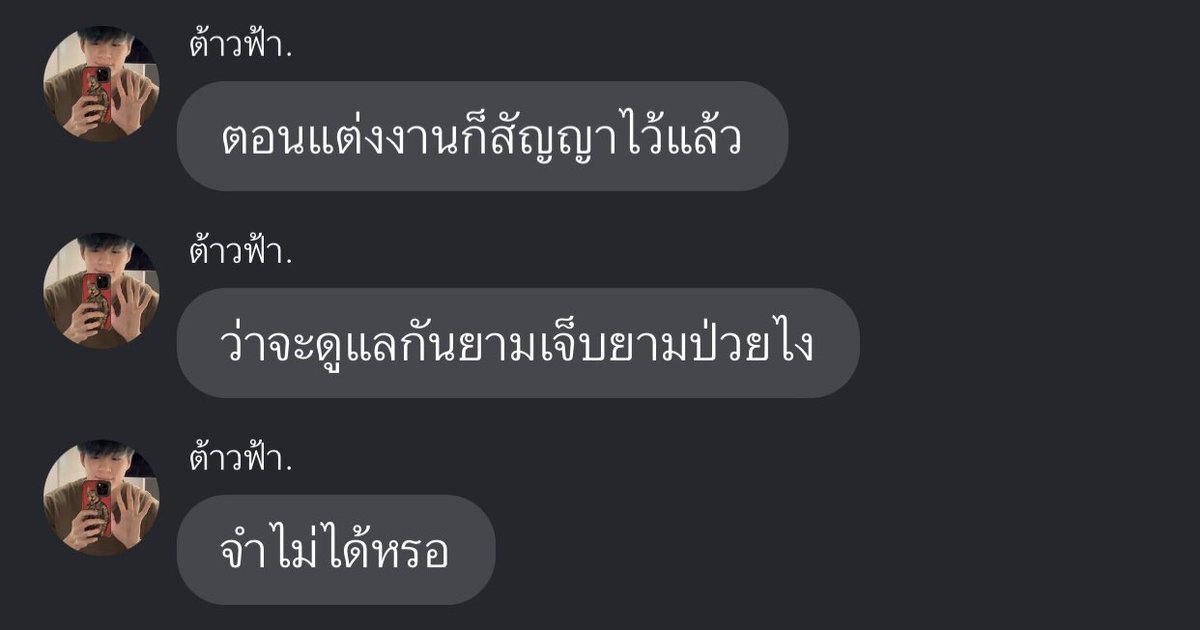Open the topmost mirror-selfie avatar
Screen dimensions: 1200x630
point(101,84)
